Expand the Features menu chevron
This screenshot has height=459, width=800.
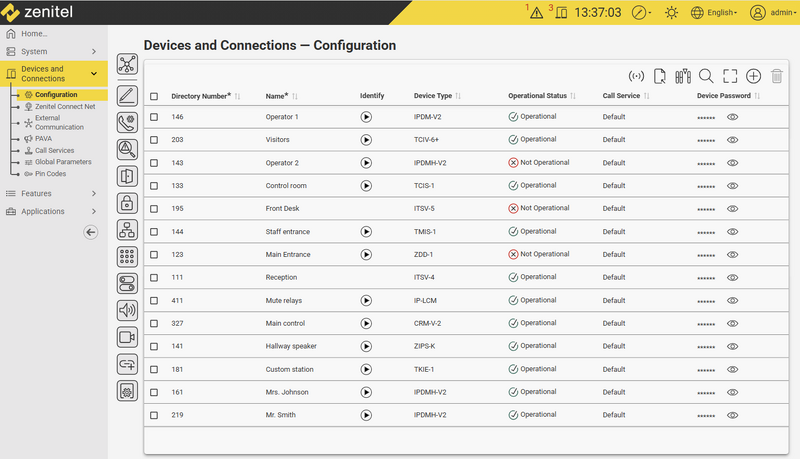(94, 194)
